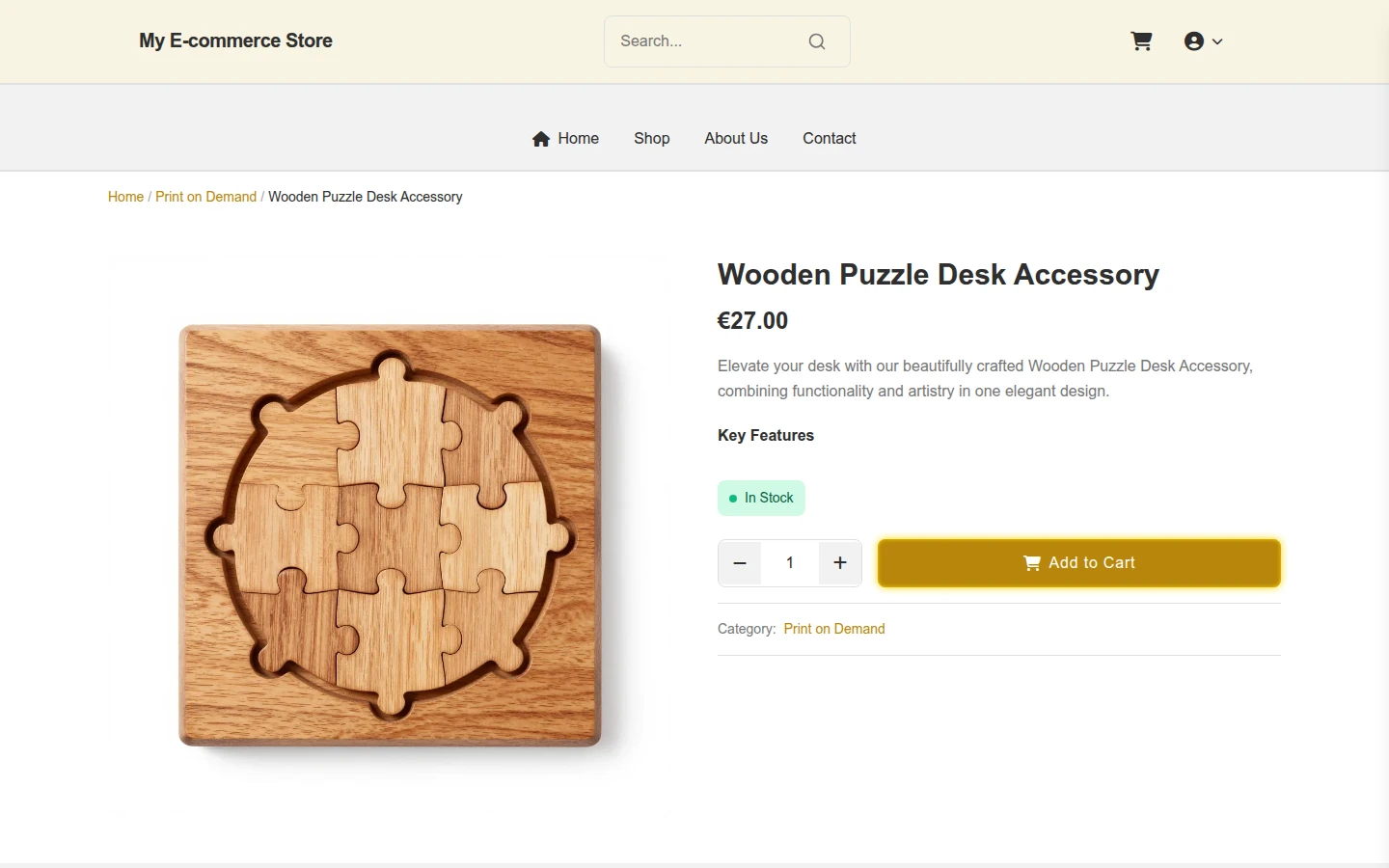This screenshot has height=868, width=1389.
Task: Decrease quantity with the minus button
Action: coord(740,563)
